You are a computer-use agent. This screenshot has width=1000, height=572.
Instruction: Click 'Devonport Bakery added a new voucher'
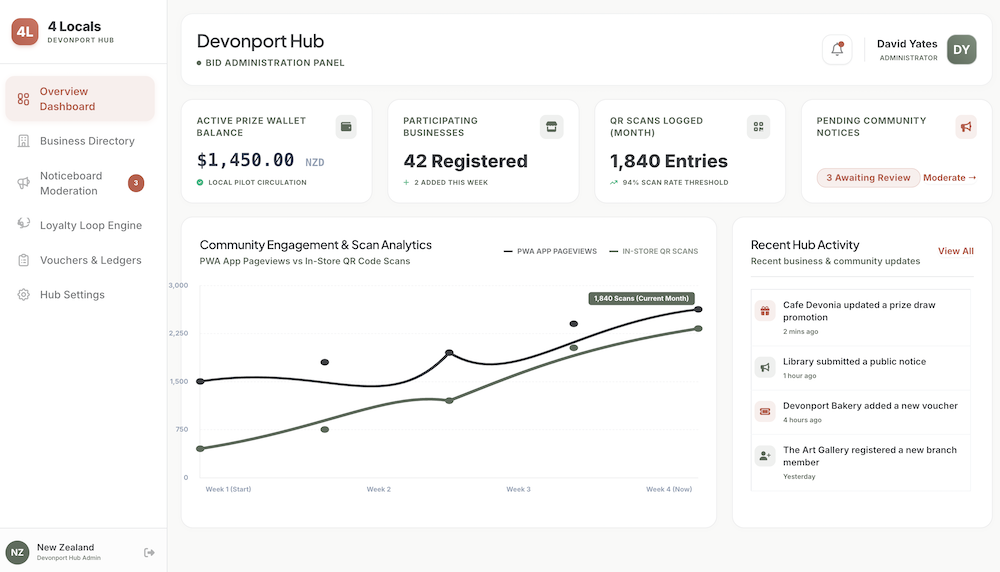870,406
